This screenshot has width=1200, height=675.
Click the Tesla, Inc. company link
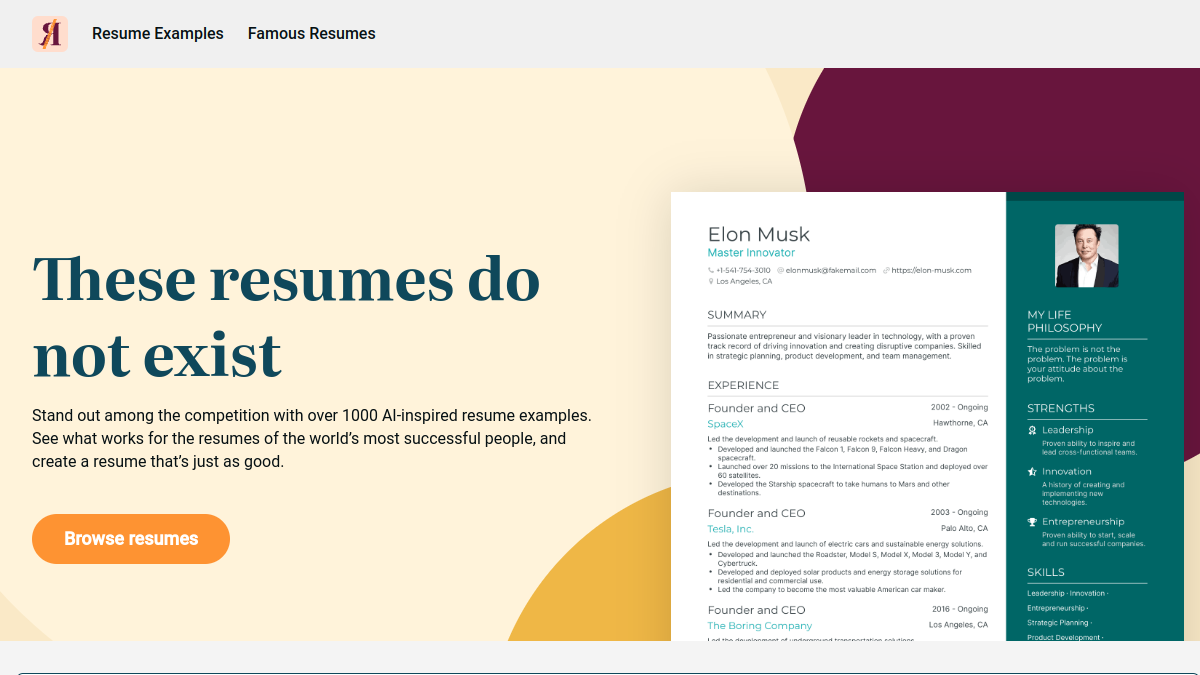pyautogui.click(x=730, y=529)
